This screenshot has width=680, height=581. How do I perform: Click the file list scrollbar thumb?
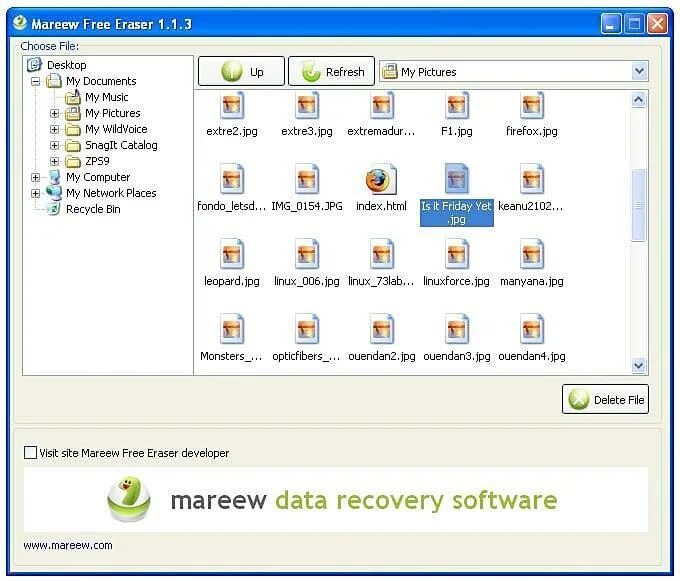pyautogui.click(x=638, y=205)
